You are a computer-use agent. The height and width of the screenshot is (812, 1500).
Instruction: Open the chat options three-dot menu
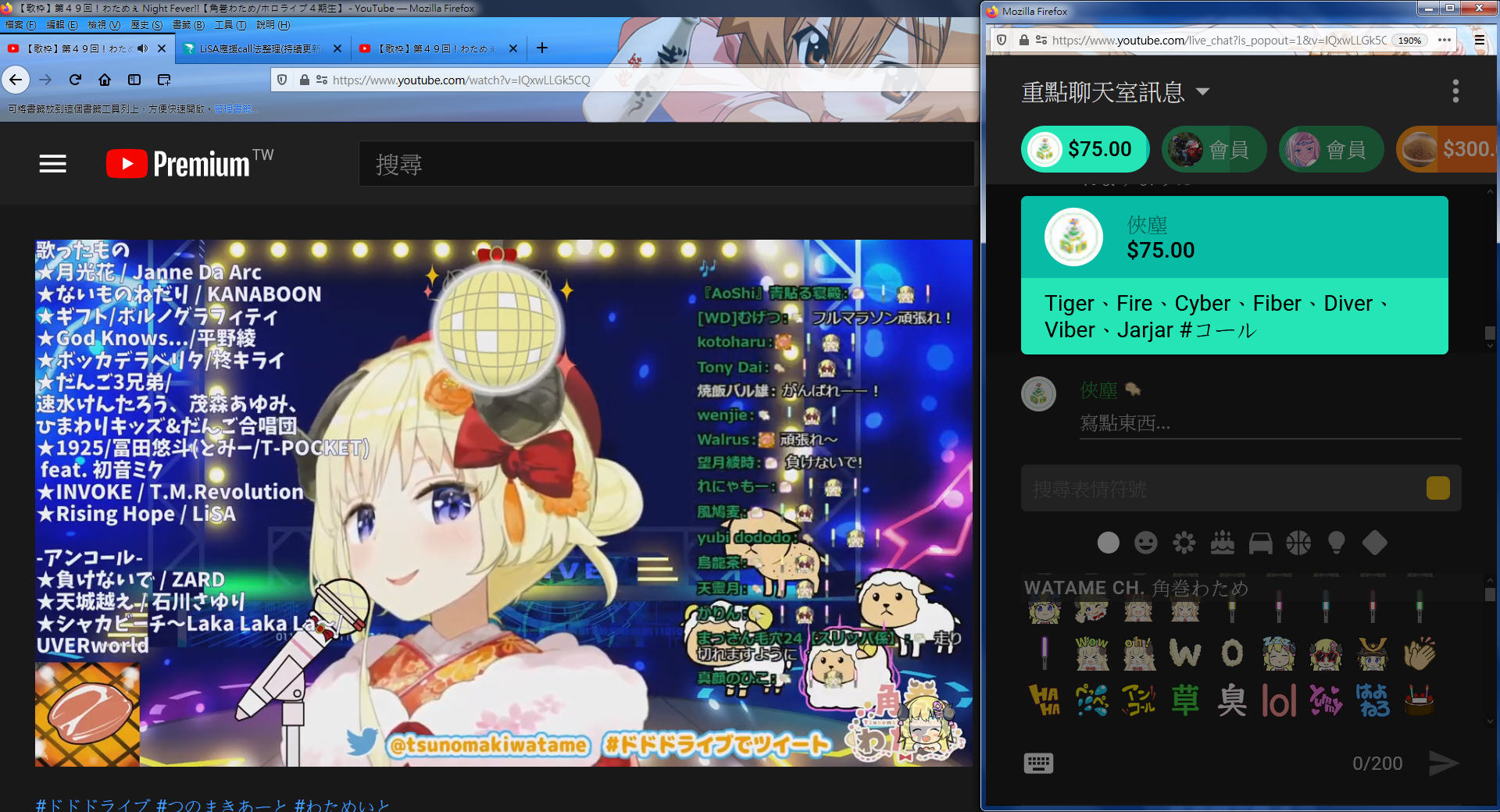point(1455,91)
